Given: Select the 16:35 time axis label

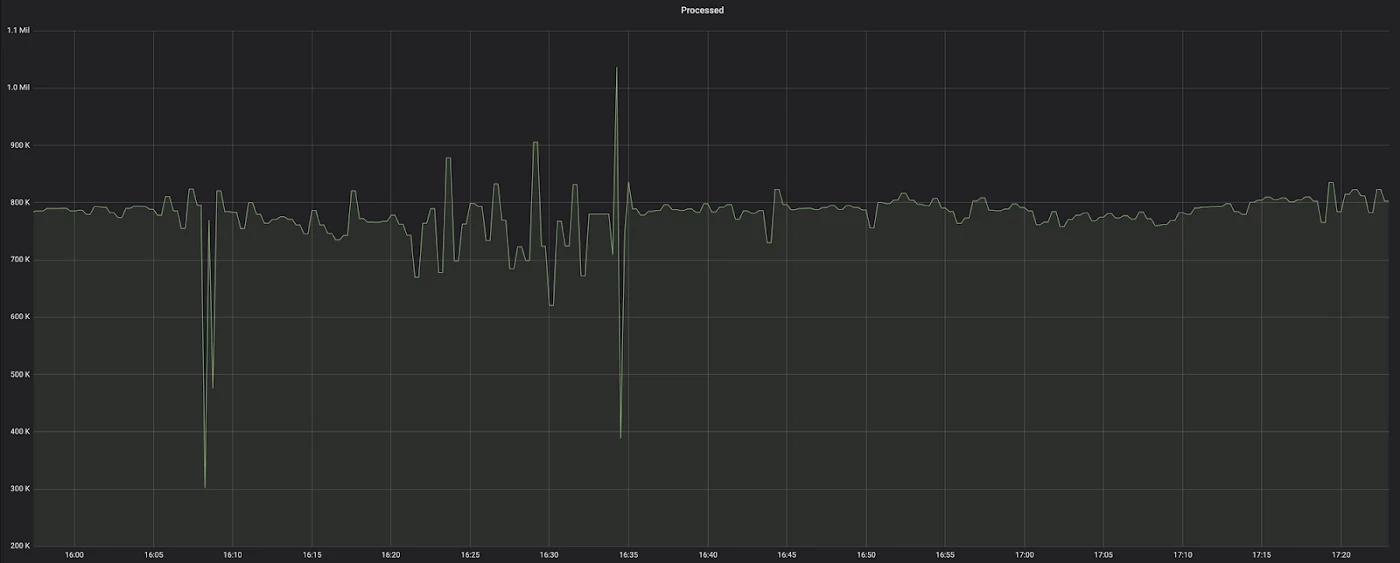Looking at the screenshot, I should click(x=628, y=554).
